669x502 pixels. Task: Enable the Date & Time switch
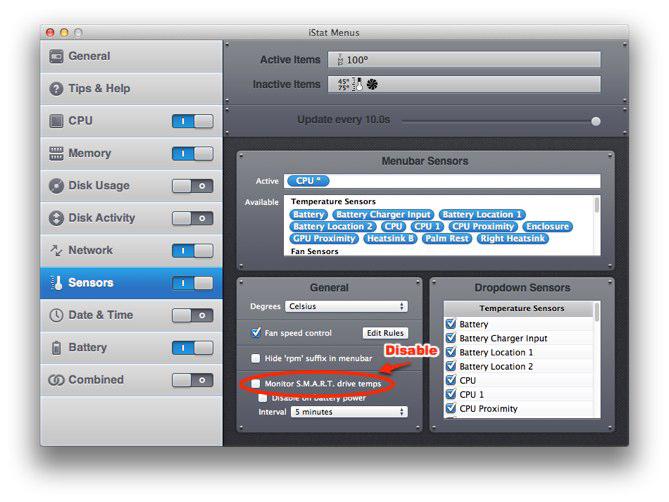point(192,316)
